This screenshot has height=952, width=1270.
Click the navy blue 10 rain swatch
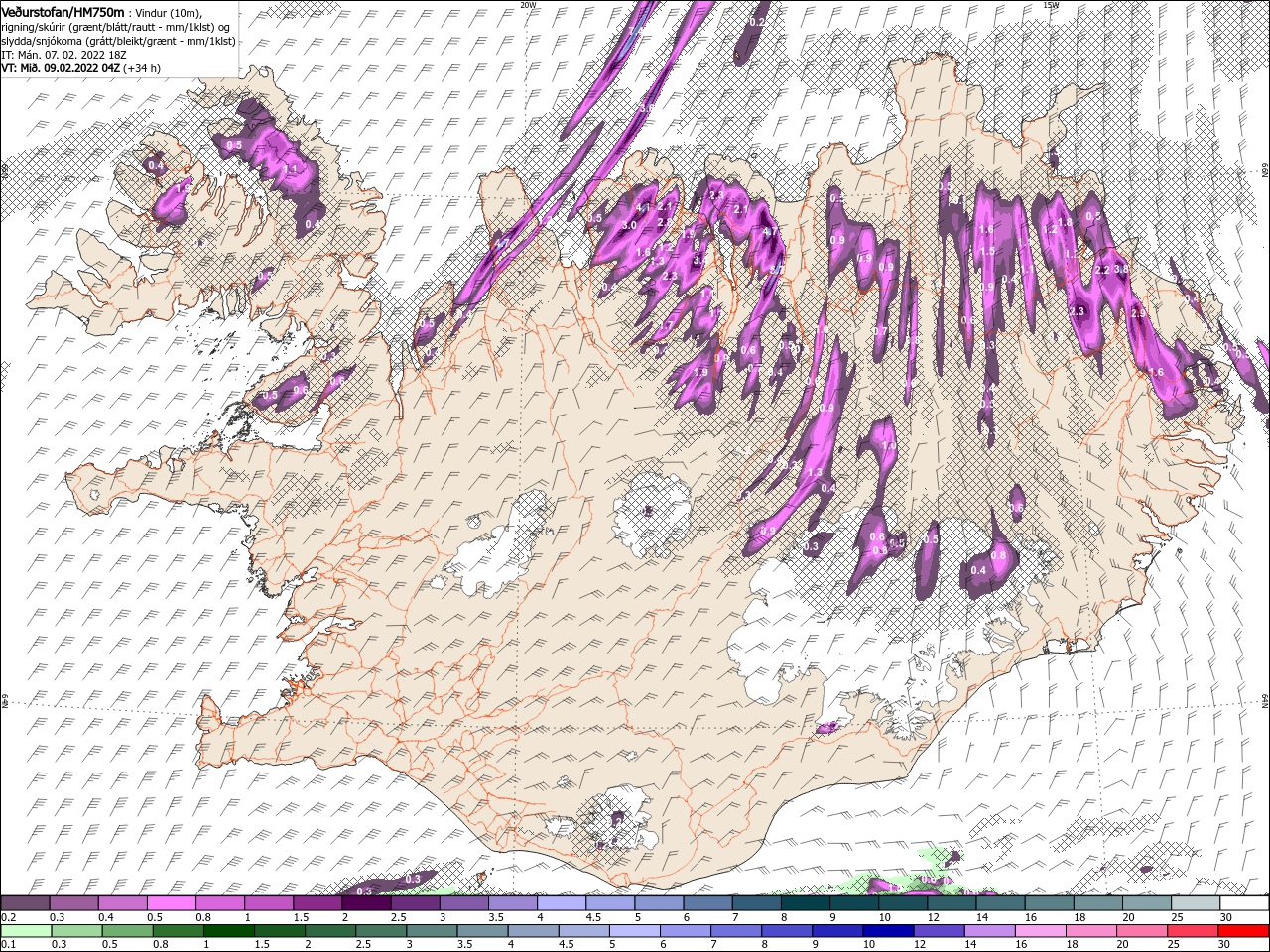[888, 930]
